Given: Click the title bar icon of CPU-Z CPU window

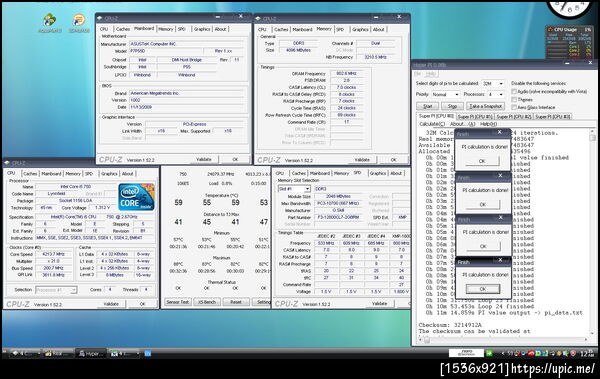Looking at the screenshot, I should tap(8, 163).
